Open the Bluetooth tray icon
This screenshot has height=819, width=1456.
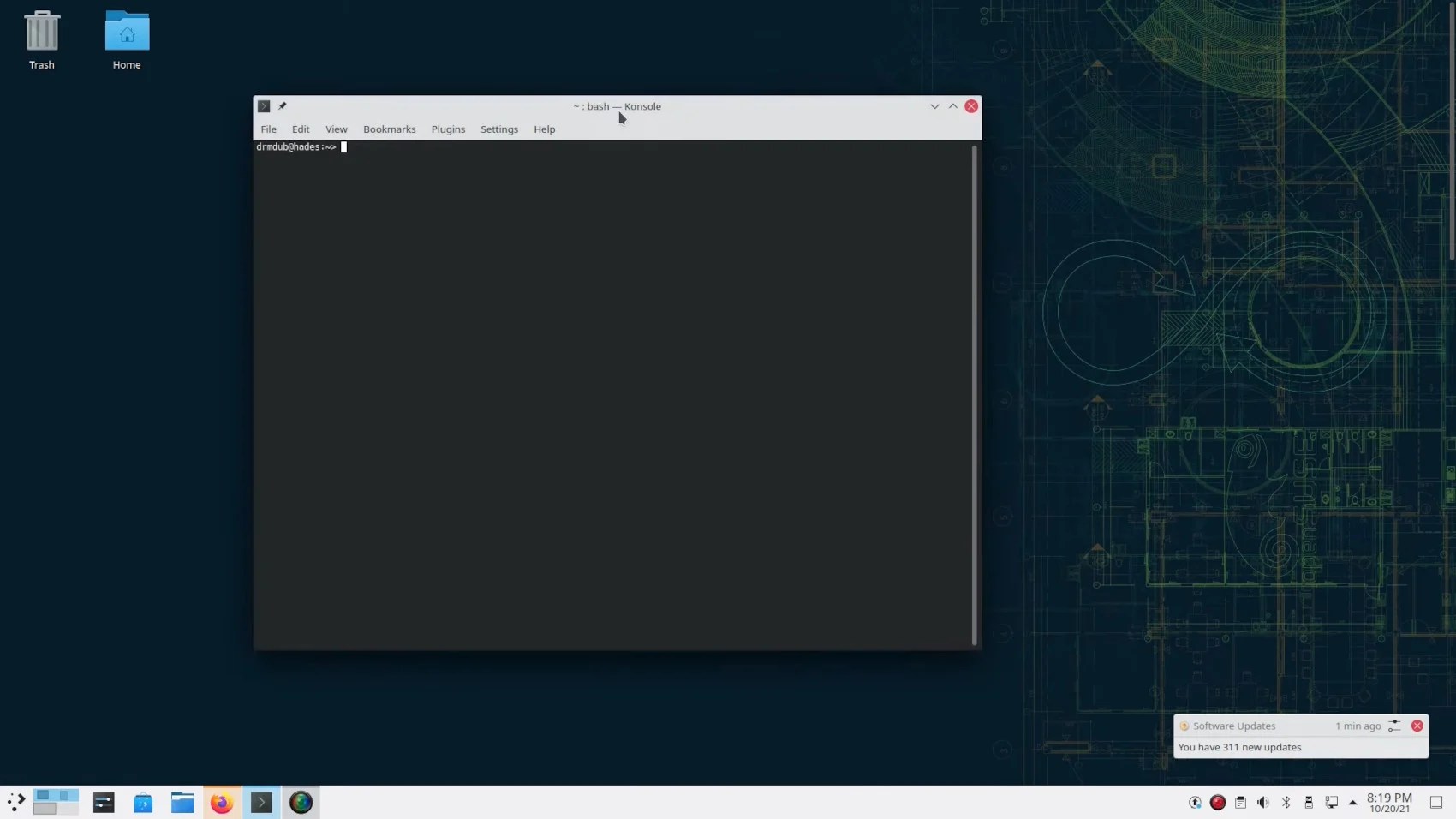click(1286, 803)
